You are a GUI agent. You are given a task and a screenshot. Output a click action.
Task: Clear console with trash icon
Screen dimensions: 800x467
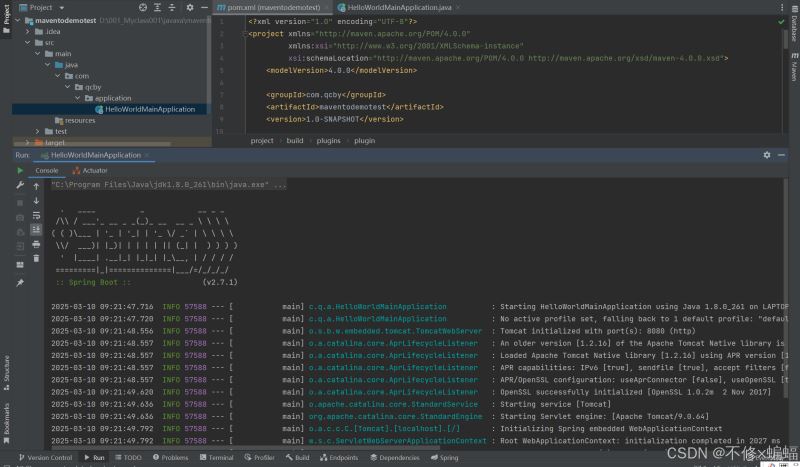pyautogui.click(x=36, y=259)
